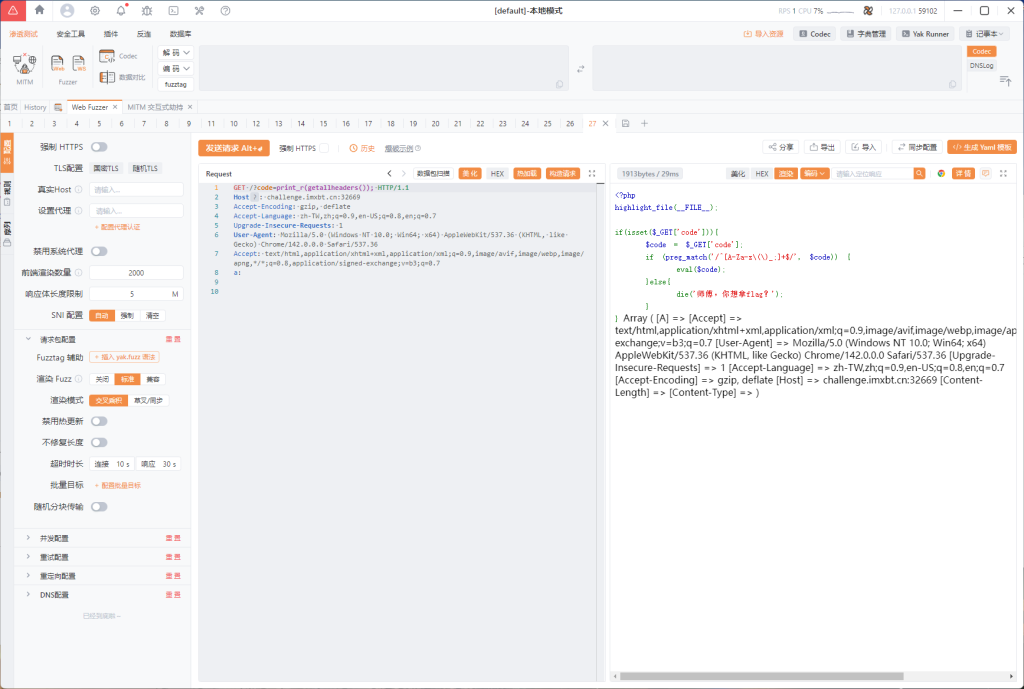Click the 发送请求 send button
Viewport: 1024px width, 689px height.
(x=234, y=148)
